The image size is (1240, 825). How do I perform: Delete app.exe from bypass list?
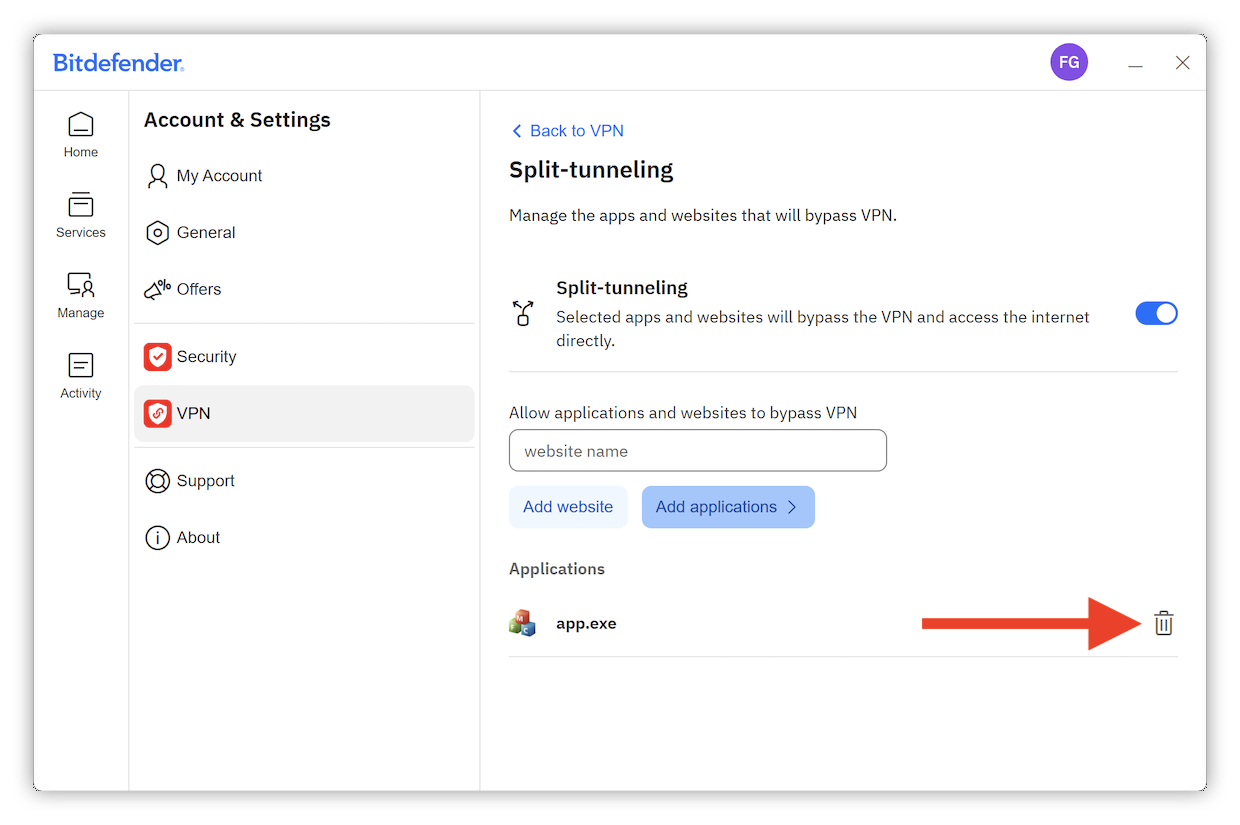point(1163,623)
